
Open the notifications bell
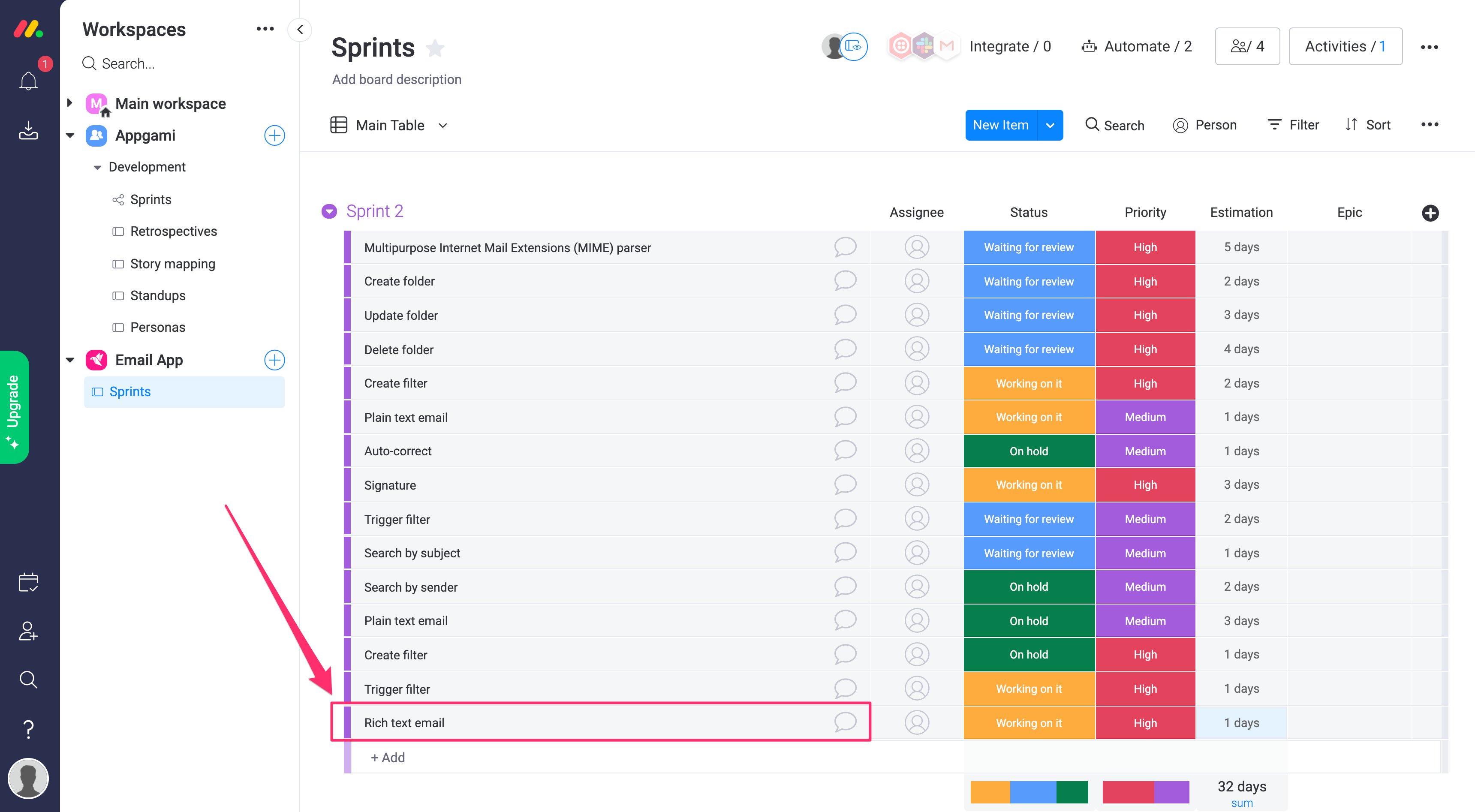coord(28,81)
